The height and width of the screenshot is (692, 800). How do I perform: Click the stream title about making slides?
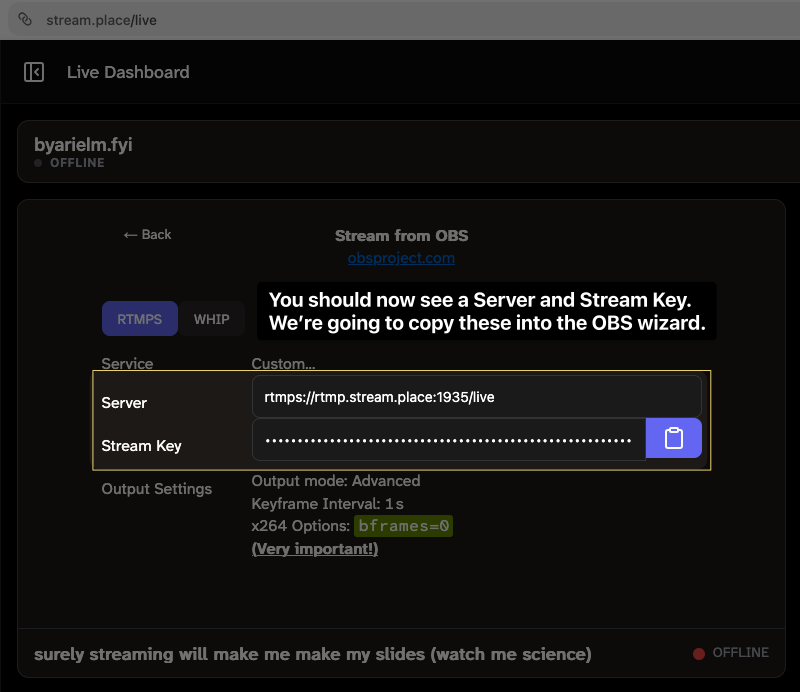coord(313,654)
